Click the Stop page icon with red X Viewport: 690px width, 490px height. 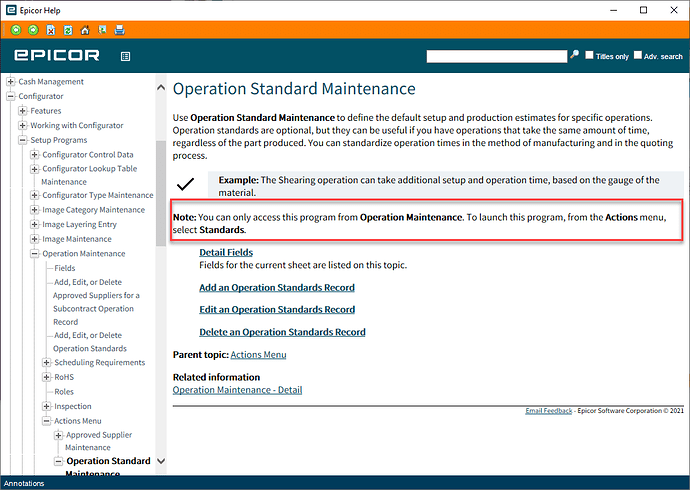[51, 30]
